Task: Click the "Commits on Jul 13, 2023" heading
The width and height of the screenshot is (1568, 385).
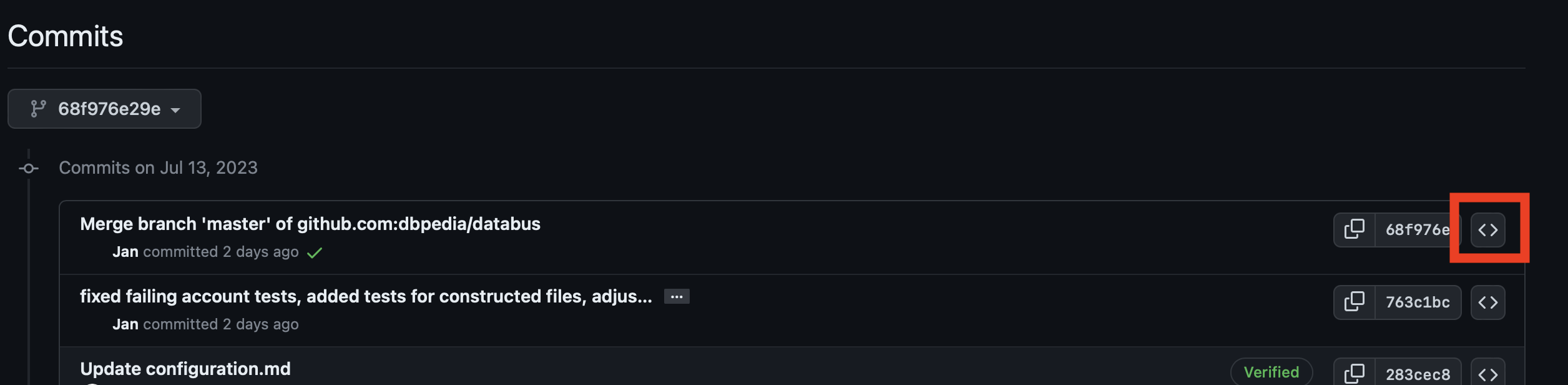Action: point(158,167)
